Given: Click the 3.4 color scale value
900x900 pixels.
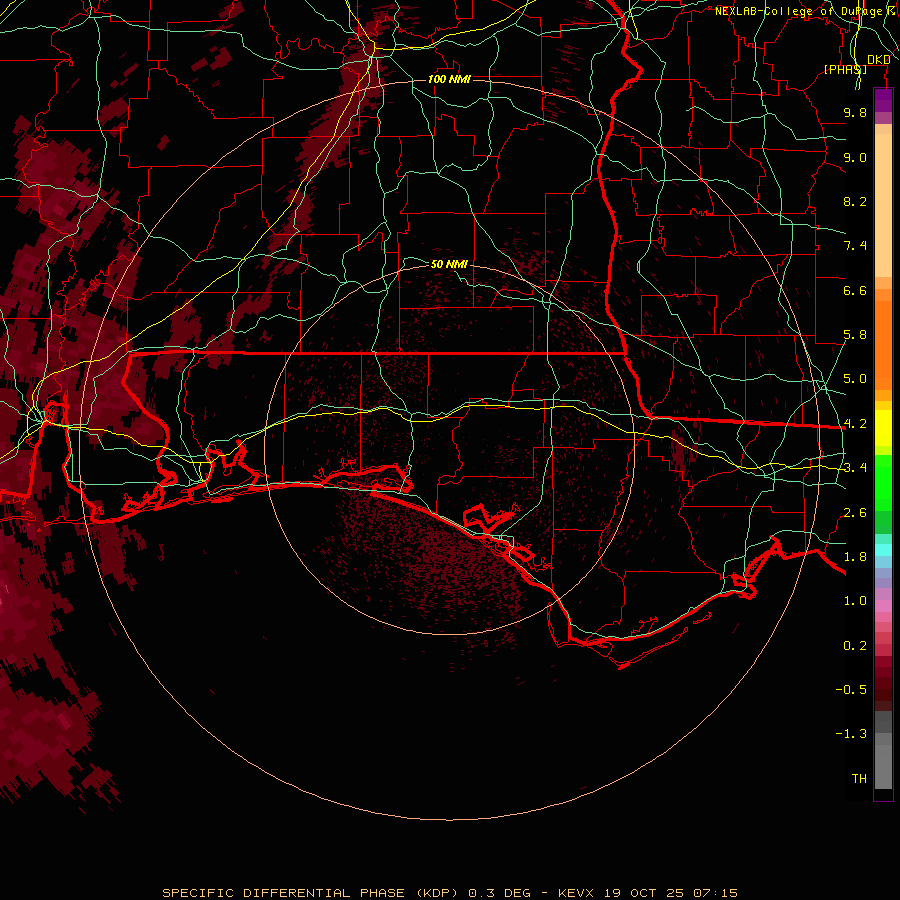Looking at the screenshot, I should point(855,468).
